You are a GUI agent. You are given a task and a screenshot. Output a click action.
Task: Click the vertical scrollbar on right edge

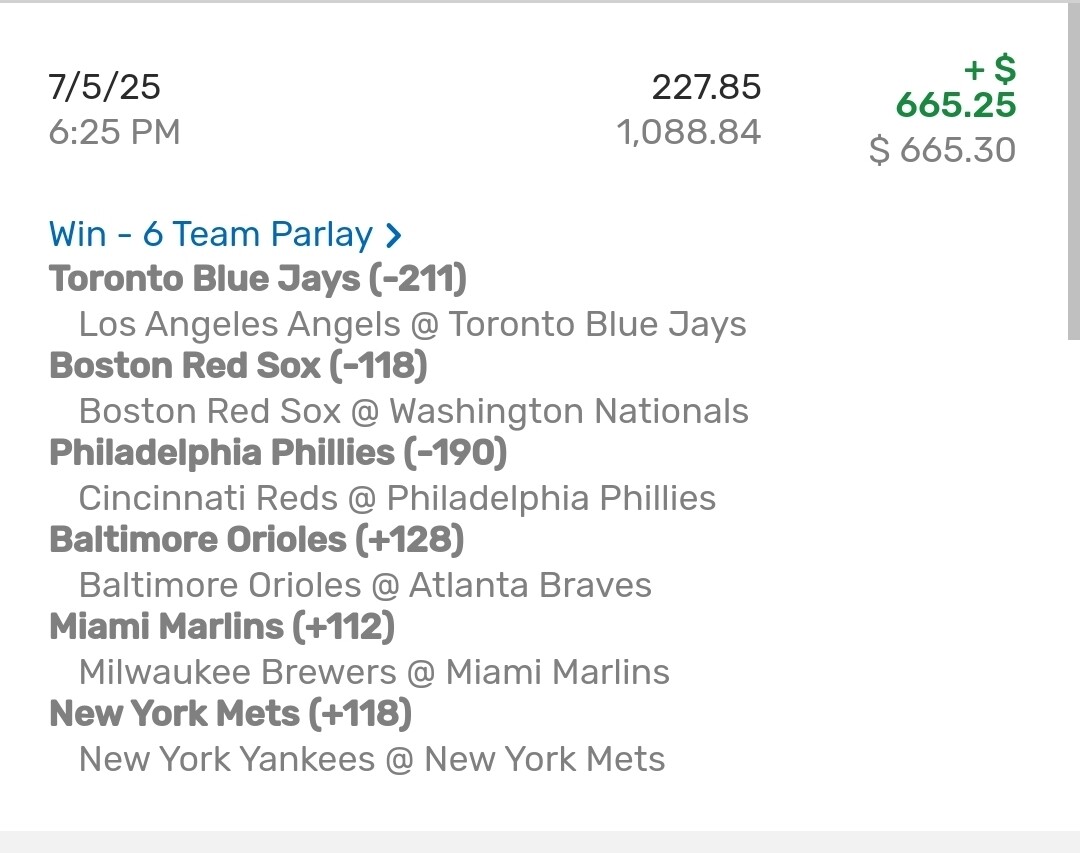1073,170
